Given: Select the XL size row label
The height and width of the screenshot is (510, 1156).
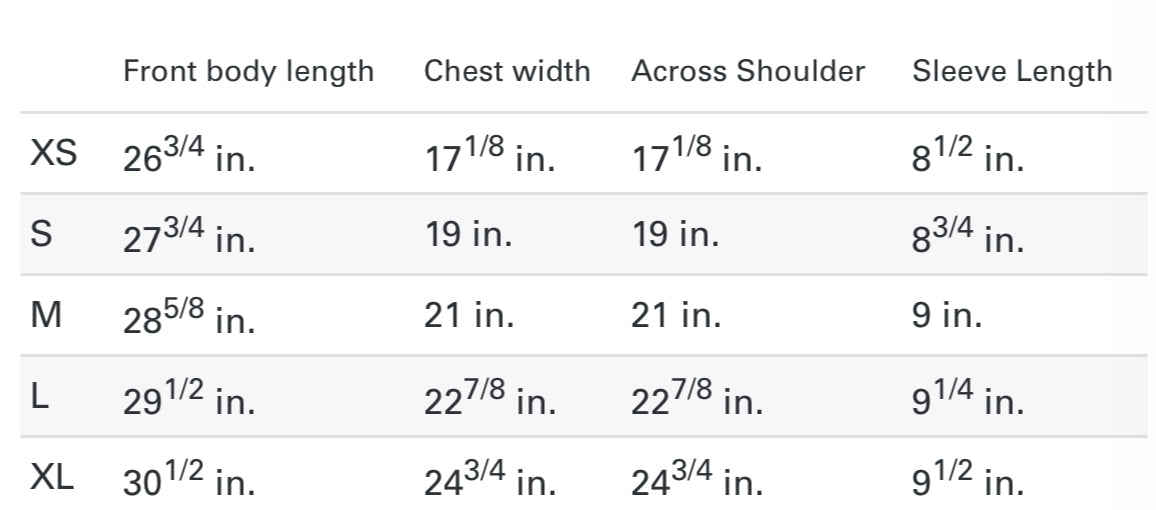Looking at the screenshot, I should [x=52, y=478].
